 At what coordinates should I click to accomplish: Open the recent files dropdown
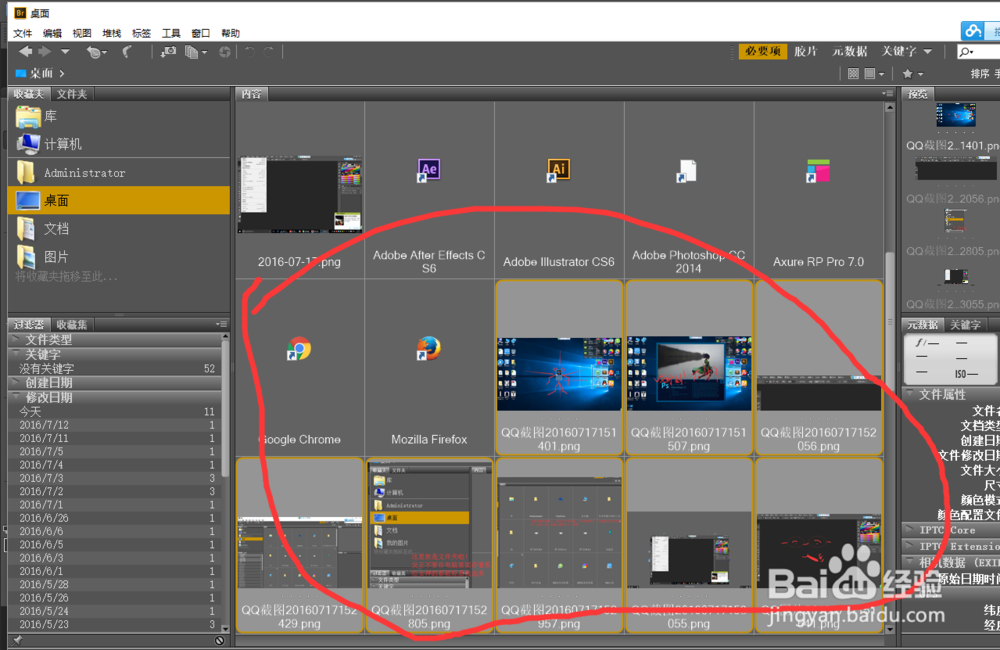96,52
